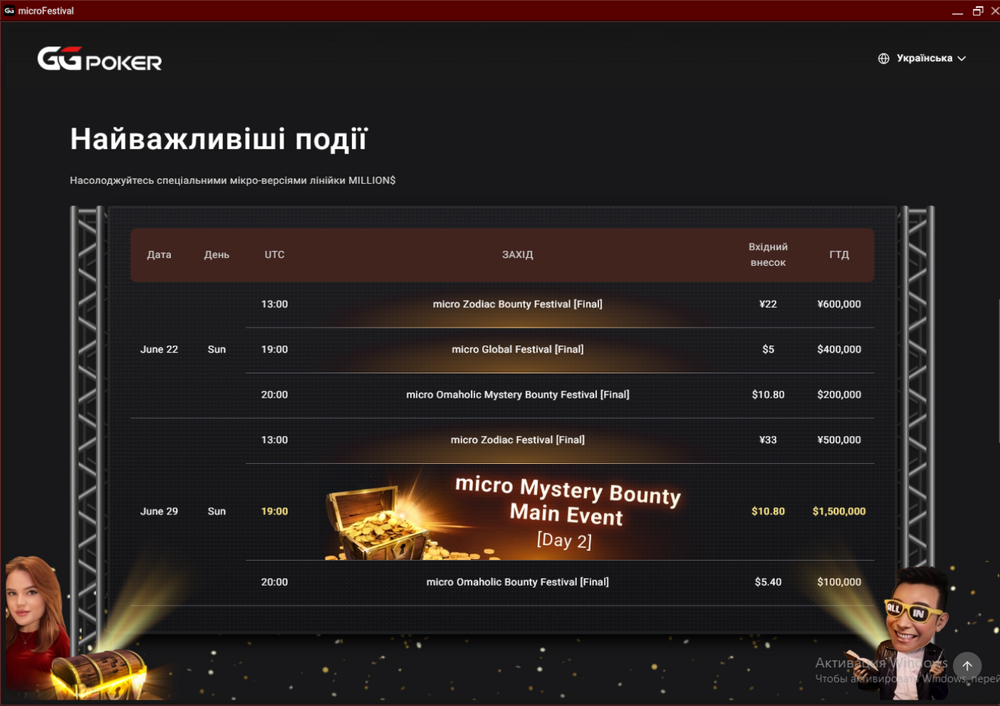1000x706 pixels.
Task: Click the $200,000 guarantee value
Action: [839, 395]
